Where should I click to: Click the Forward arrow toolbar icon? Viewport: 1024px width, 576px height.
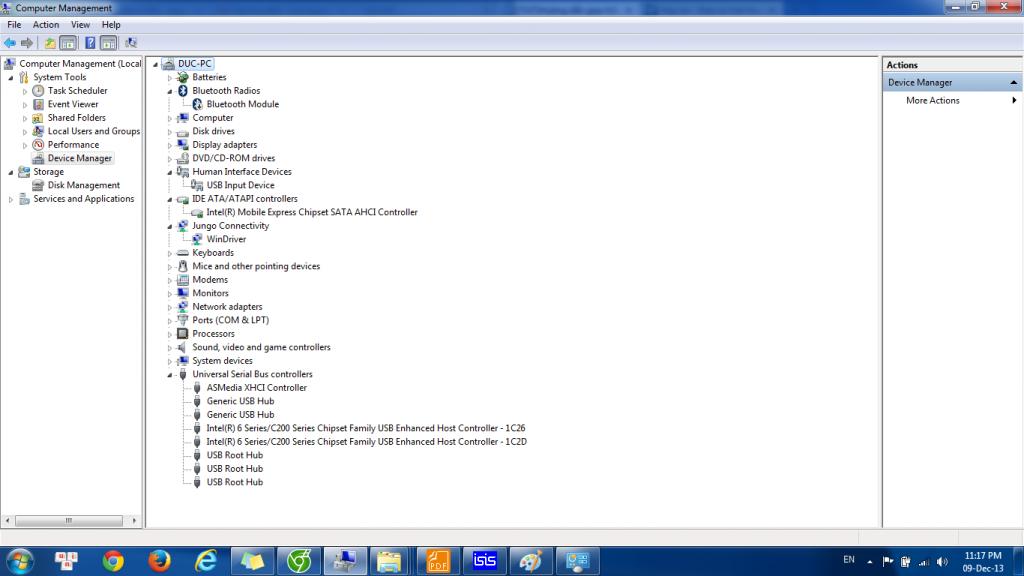click(x=27, y=43)
